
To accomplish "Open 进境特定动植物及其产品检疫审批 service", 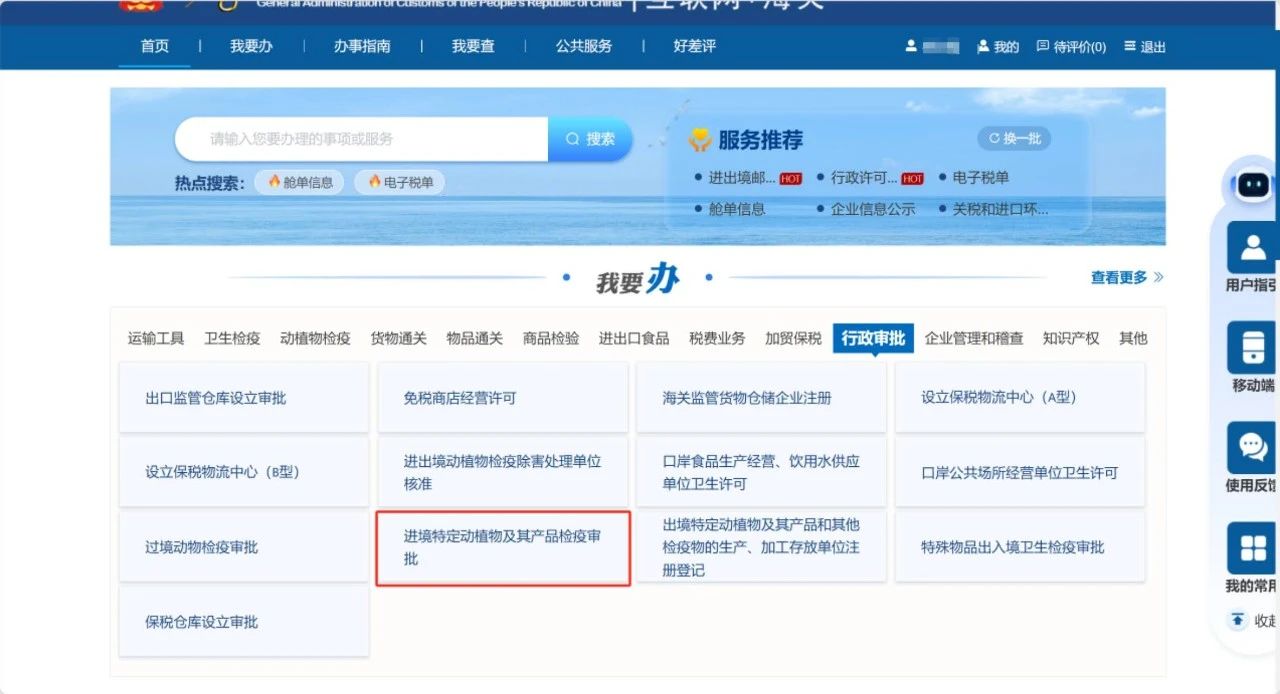I will [x=502, y=548].
